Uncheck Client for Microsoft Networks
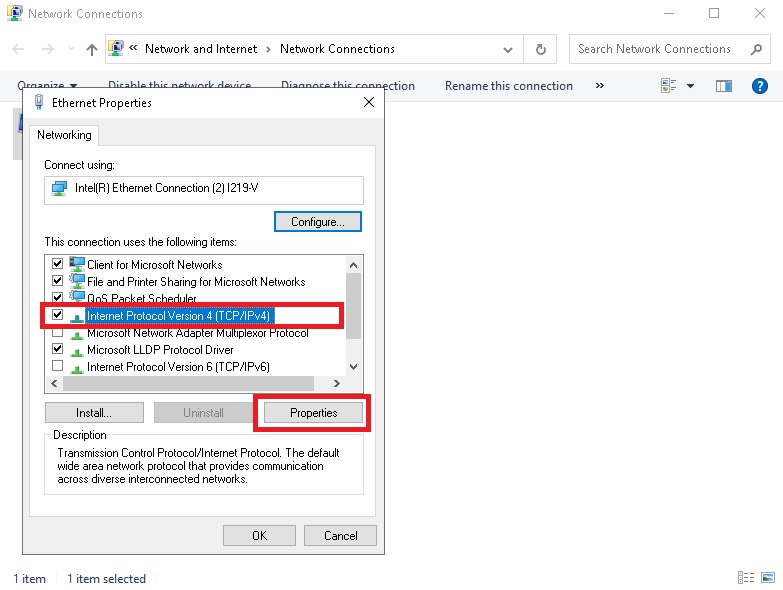 pos(58,264)
